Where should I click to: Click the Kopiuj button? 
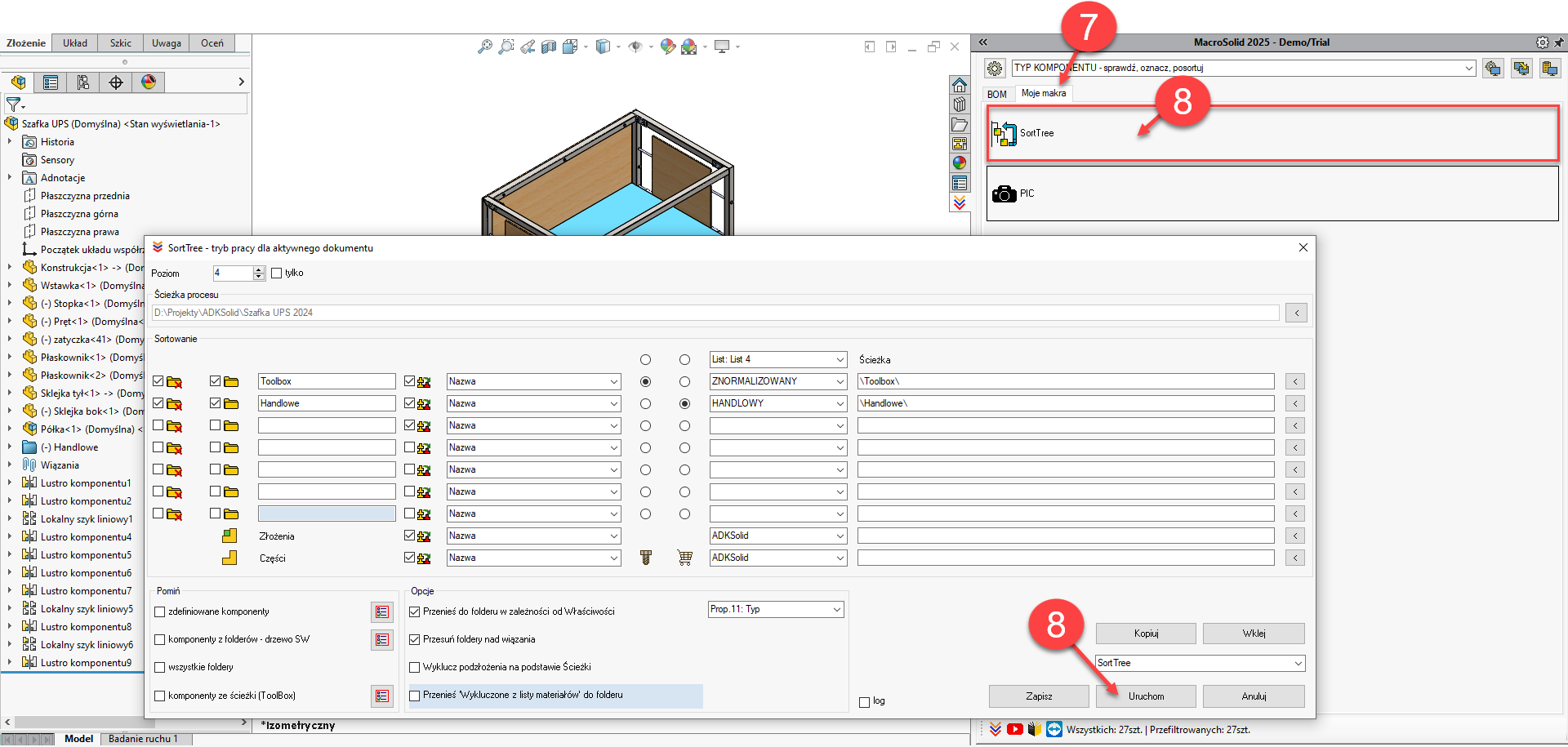click(1146, 634)
